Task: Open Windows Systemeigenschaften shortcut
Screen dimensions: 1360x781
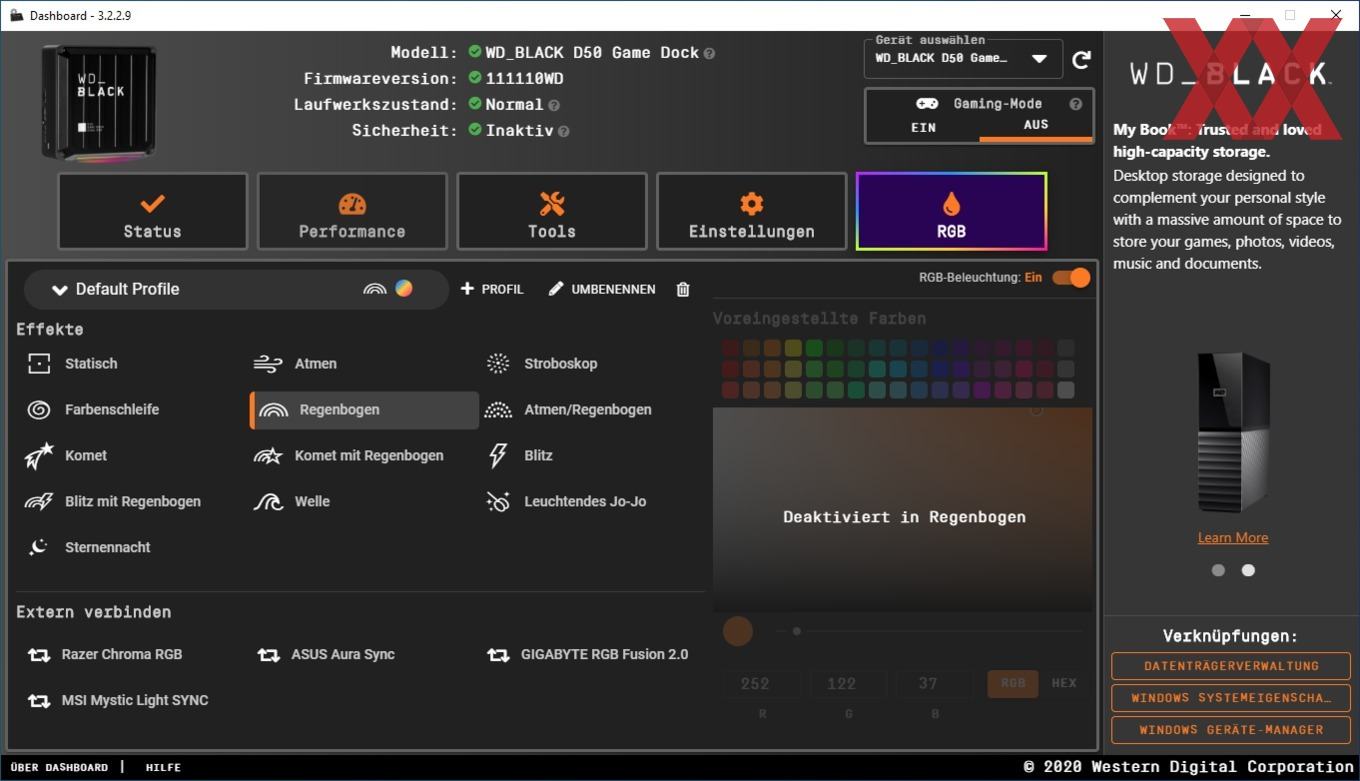Action: [x=1231, y=698]
